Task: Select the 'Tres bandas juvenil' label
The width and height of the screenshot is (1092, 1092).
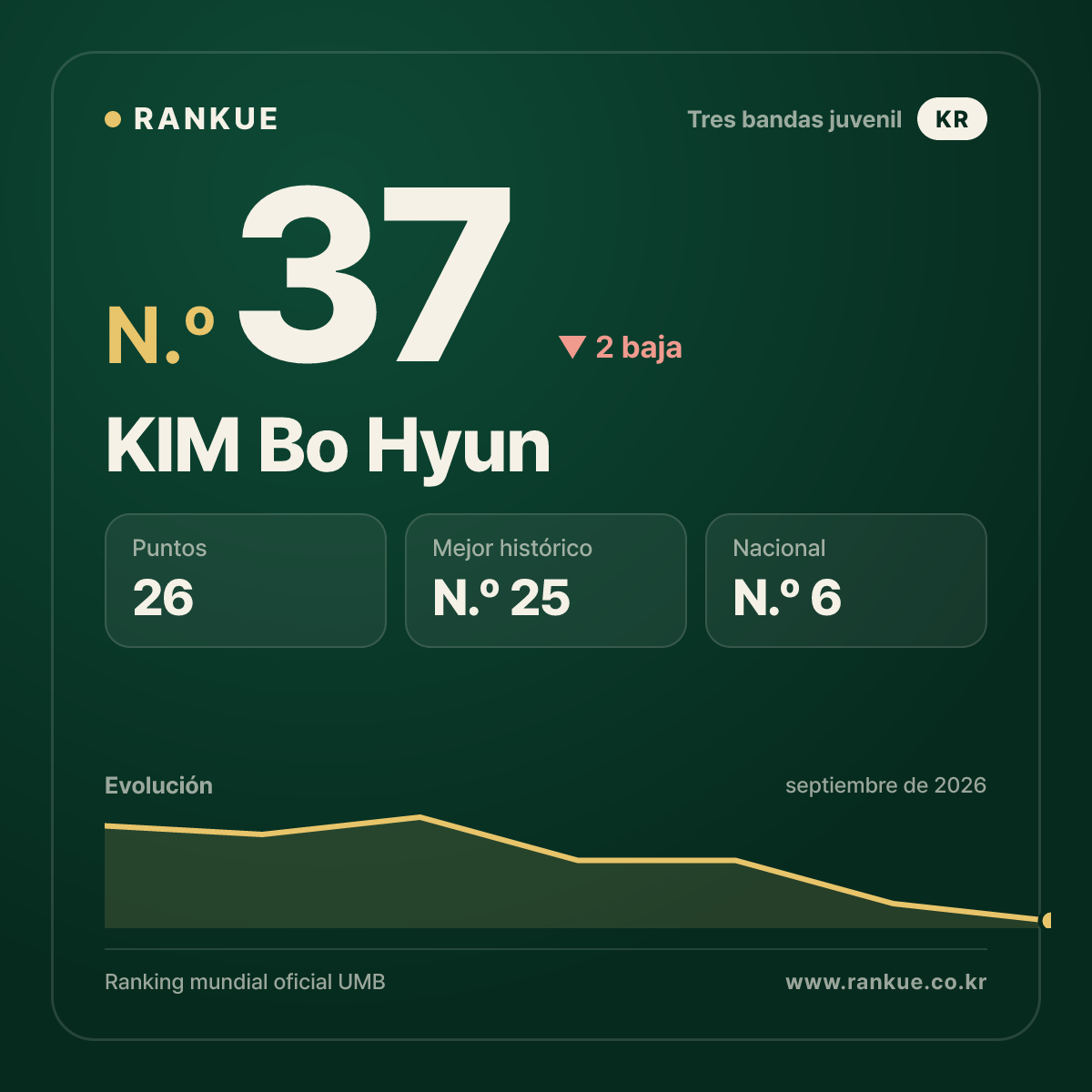Action: pyautogui.click(x=794, y=119)
